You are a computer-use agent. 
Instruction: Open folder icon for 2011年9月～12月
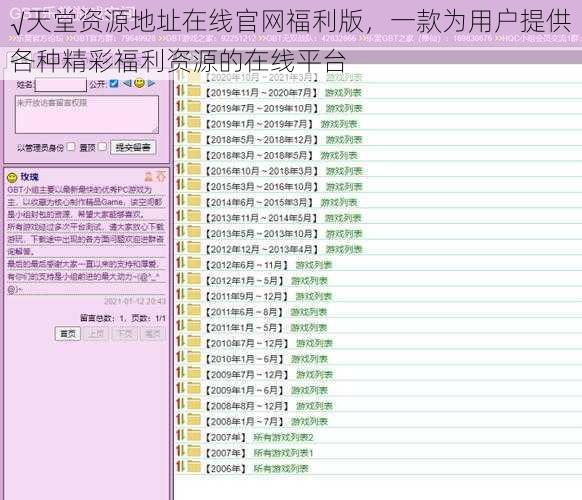tap(194, 295)
